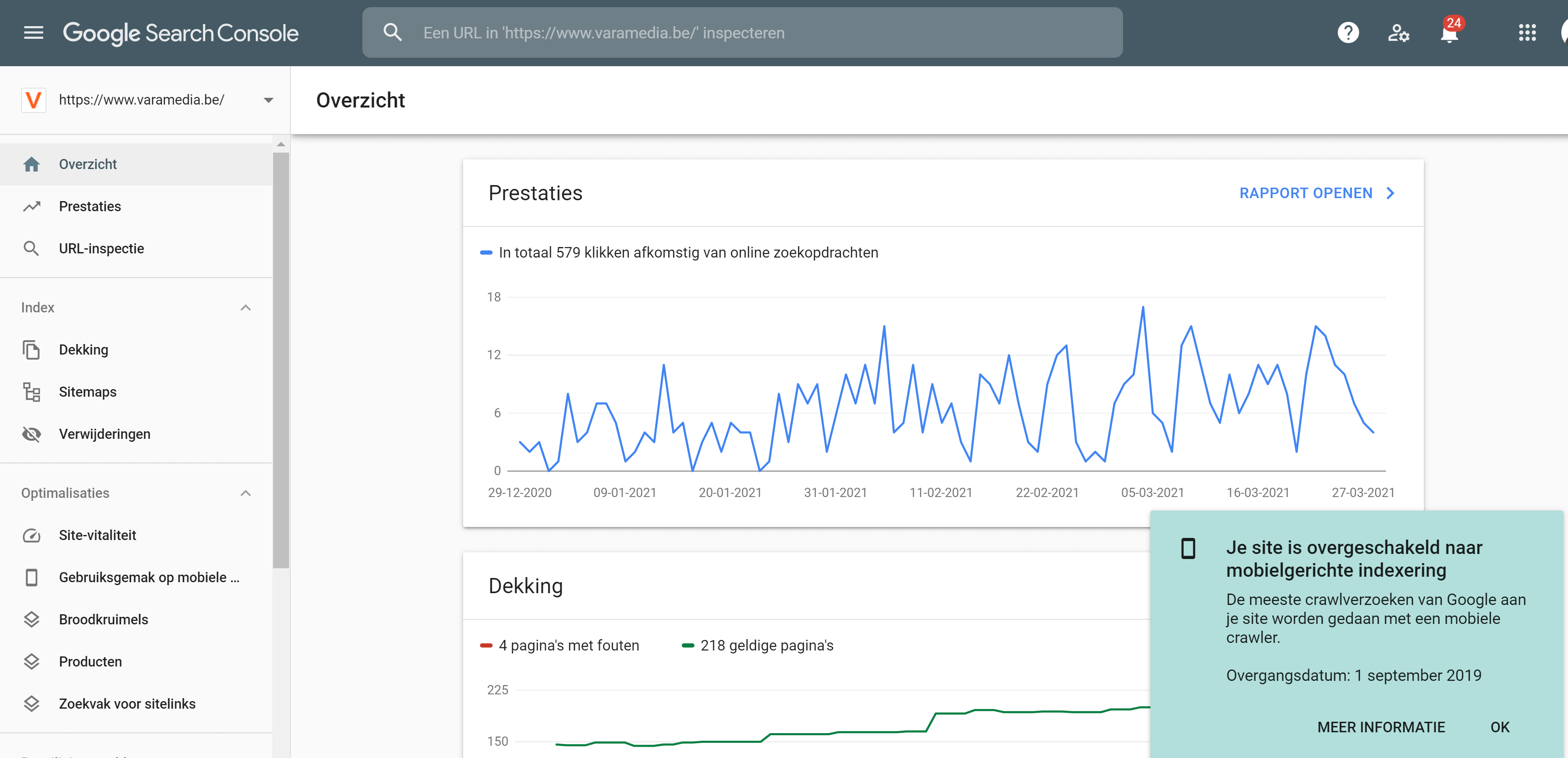The image size is (1568, 758).
Task: Click the green geldige pagina's marker
Action: pos(688,645)
